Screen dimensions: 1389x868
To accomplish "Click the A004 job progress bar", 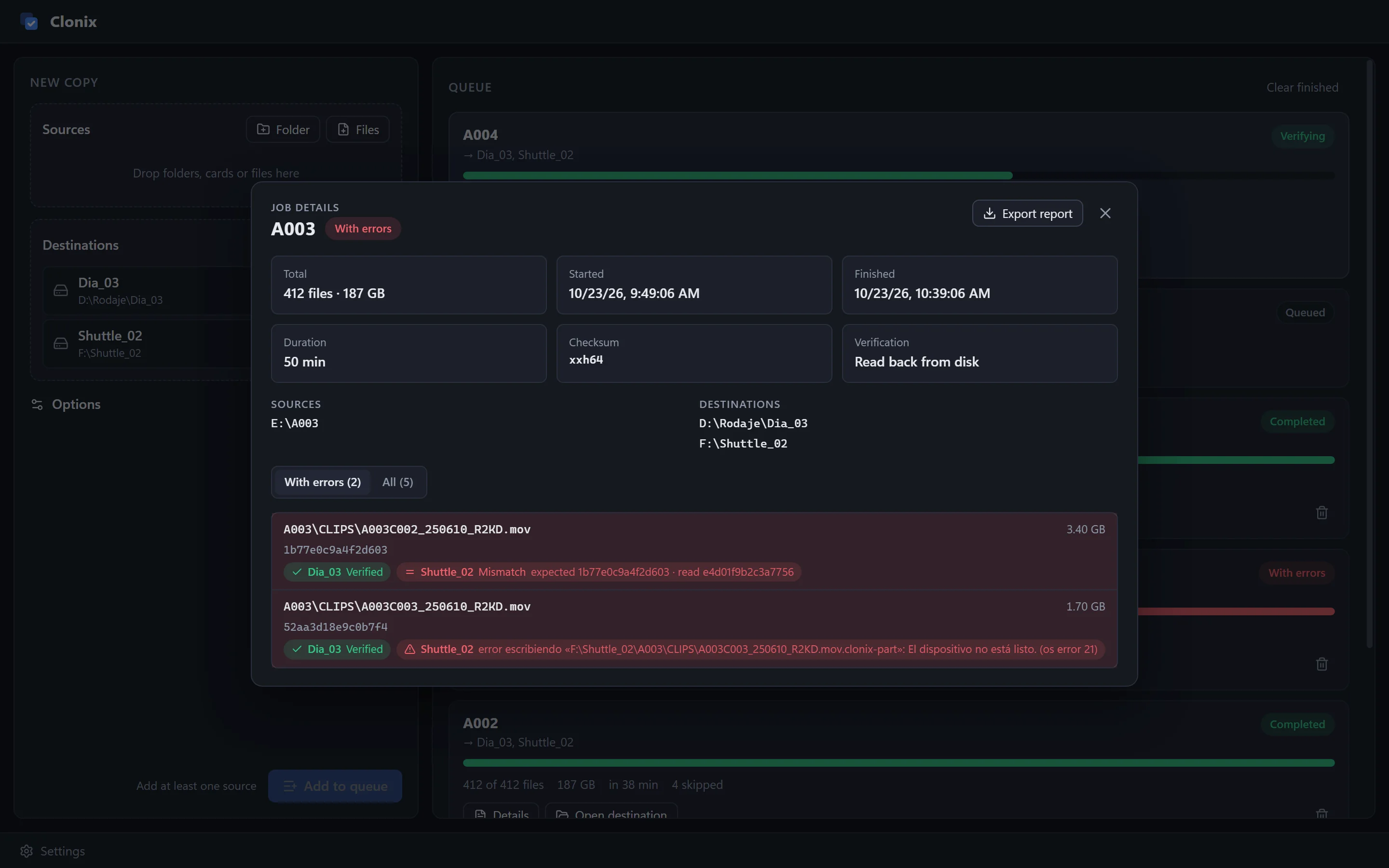I will 899,176.
